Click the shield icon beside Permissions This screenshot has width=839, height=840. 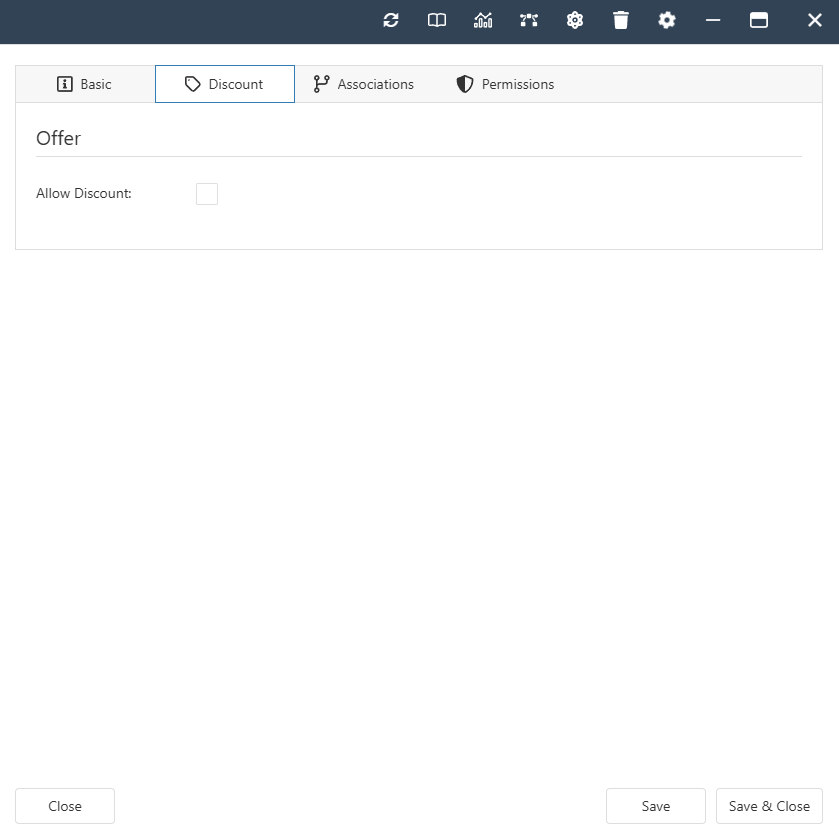(464, 84)
